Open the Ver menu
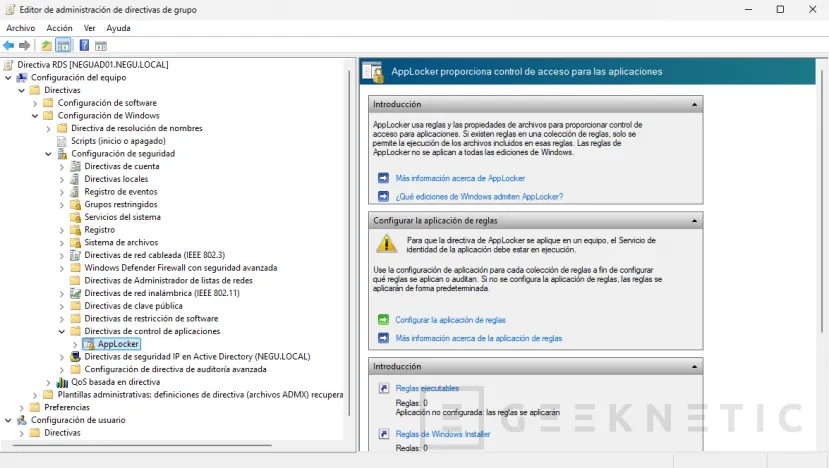Viewport: 829px width, 468px height. 89,28
